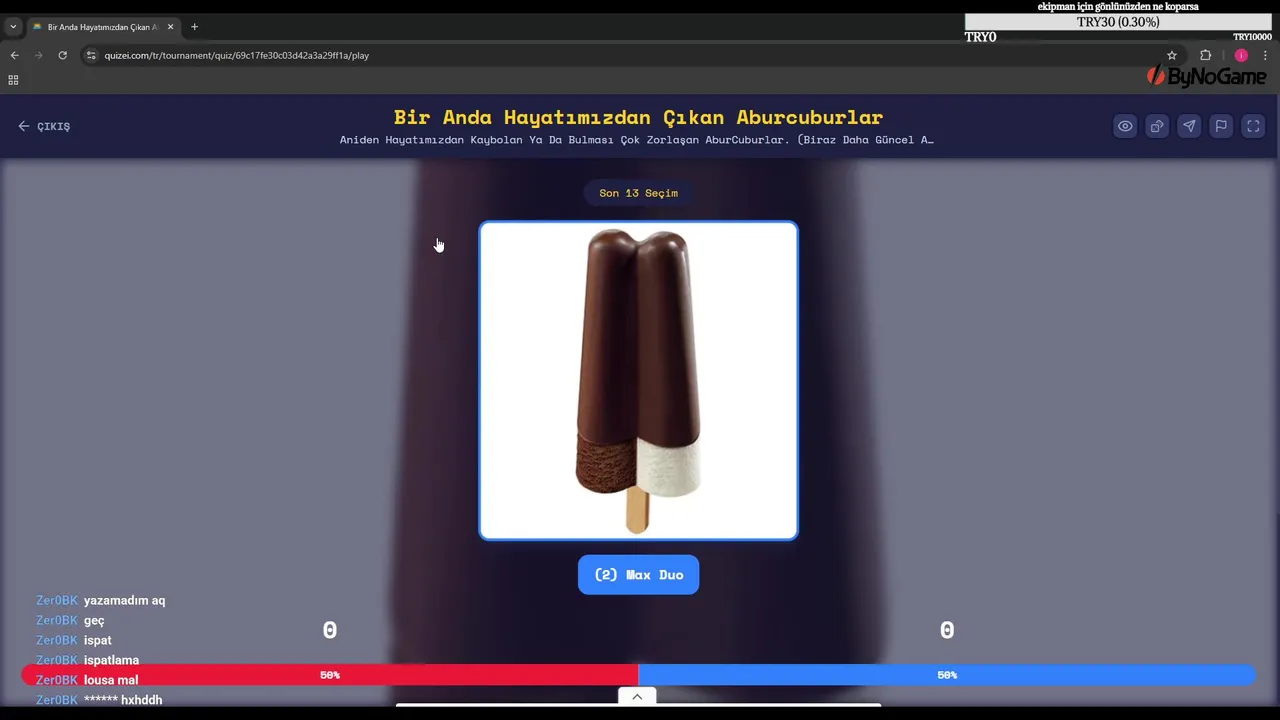
Task: Toggle fullscreen icon in header
Action: tap(1253, 126)
